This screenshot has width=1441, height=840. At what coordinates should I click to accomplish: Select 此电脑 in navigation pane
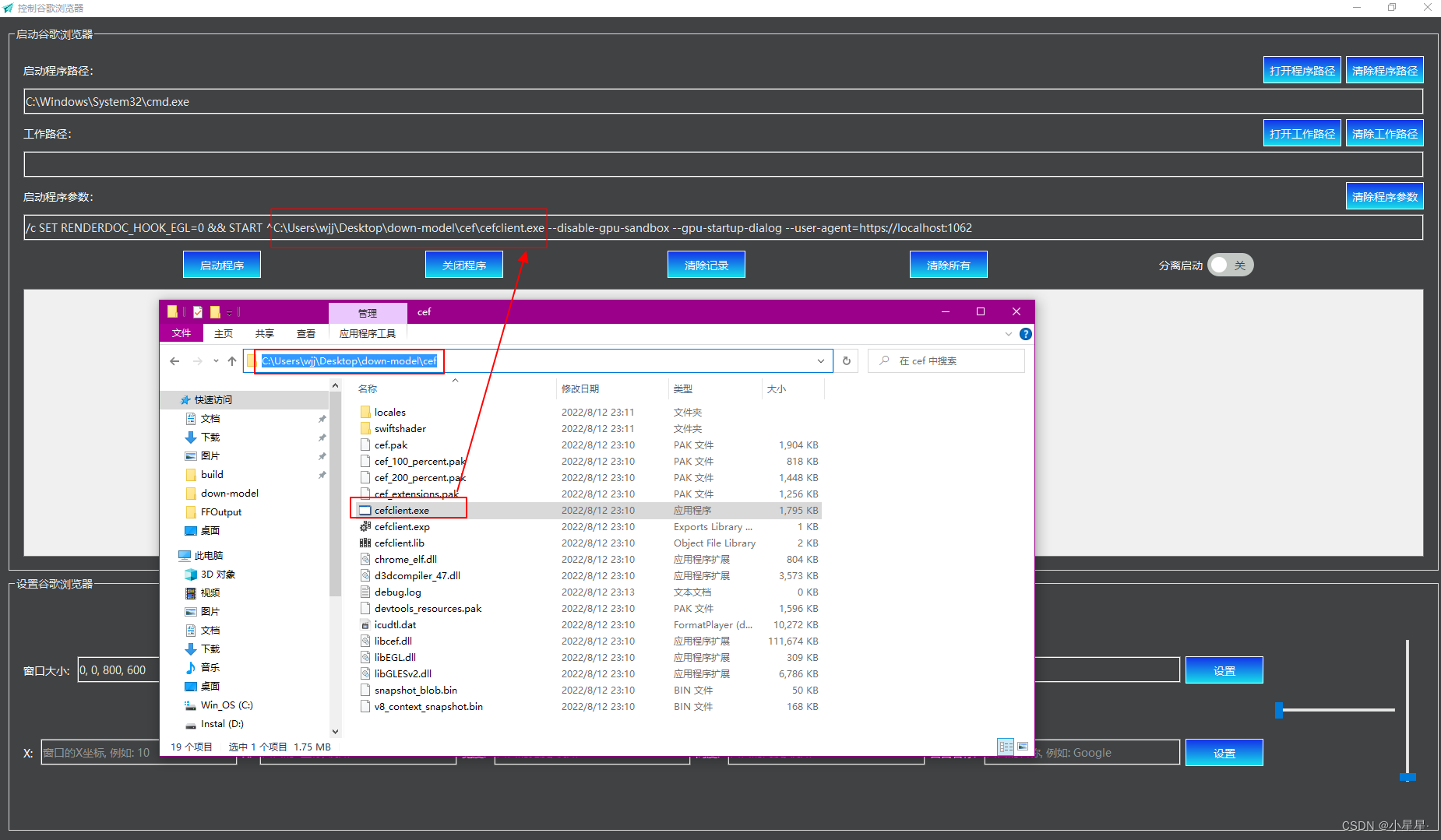pyautogui.click(x=208, y=555)
